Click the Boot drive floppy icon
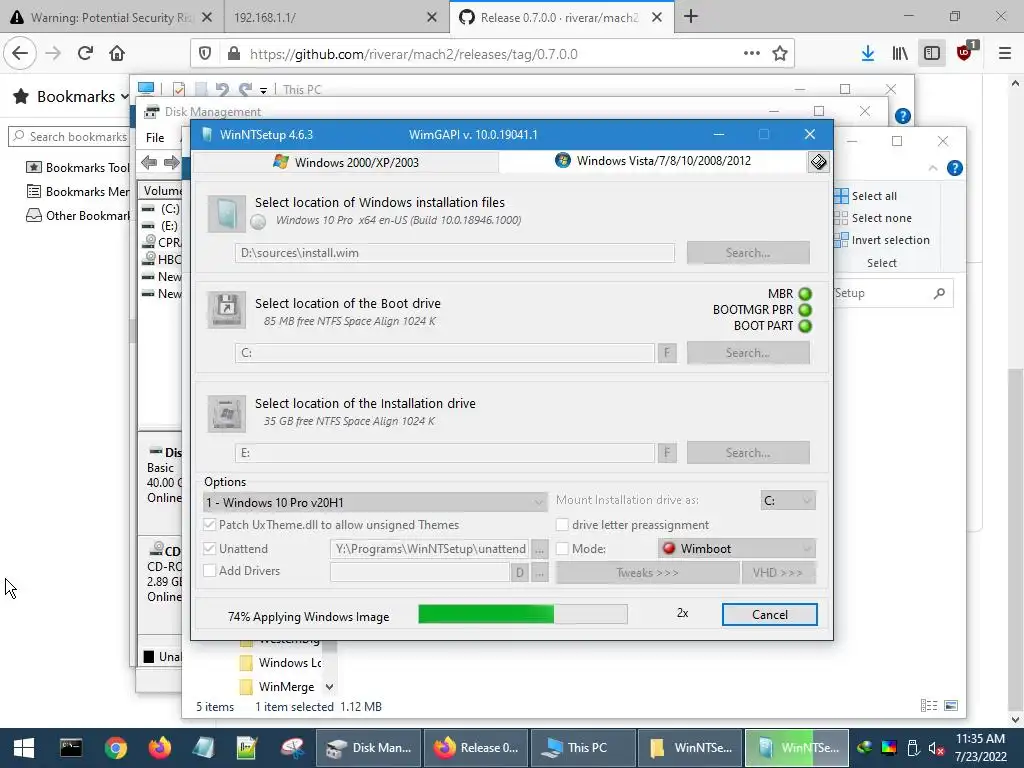This screenshot has width=1024, height=768. (227, 309)
